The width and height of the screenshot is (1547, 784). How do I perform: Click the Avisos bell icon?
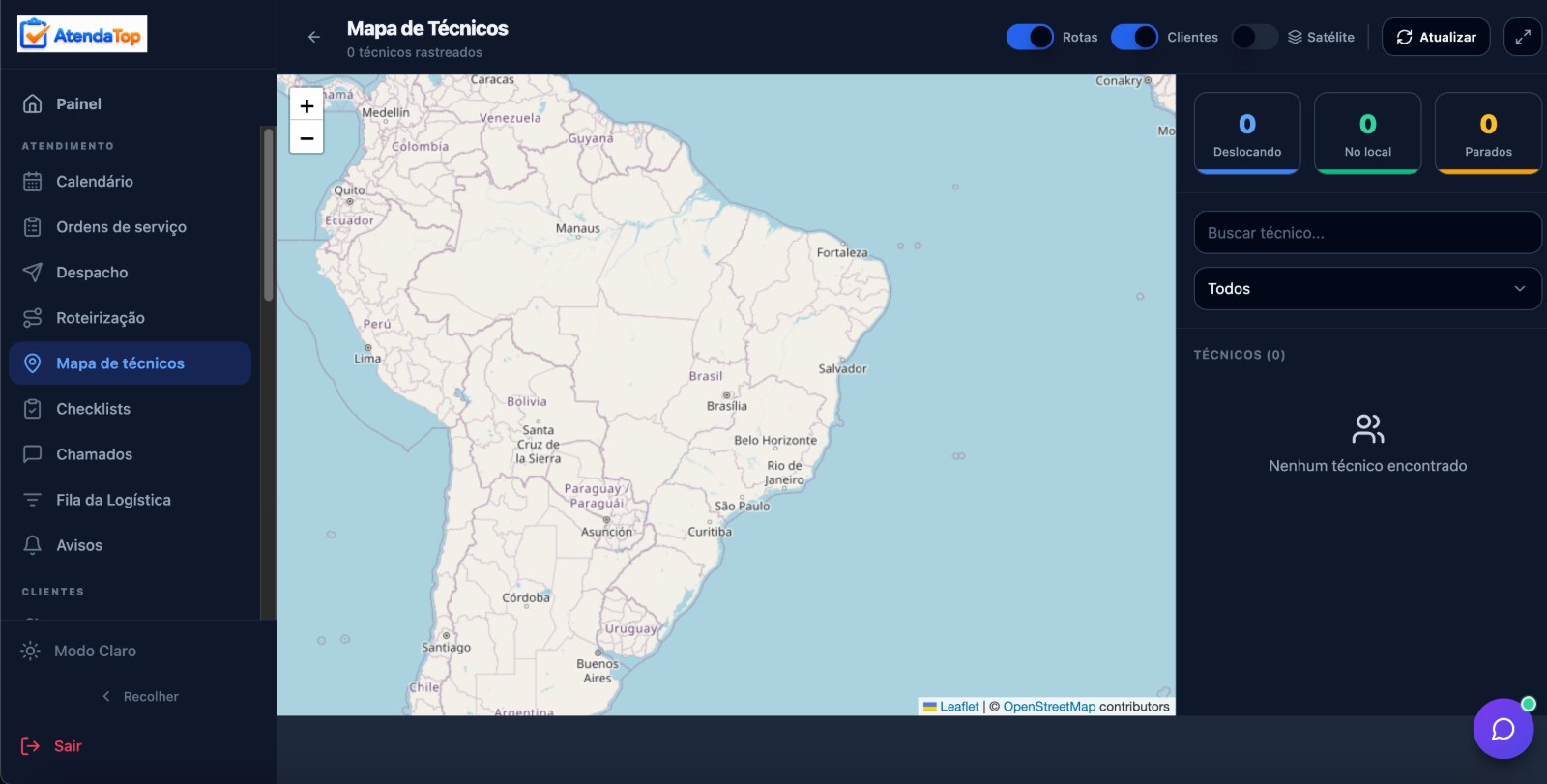coord(32,544)
